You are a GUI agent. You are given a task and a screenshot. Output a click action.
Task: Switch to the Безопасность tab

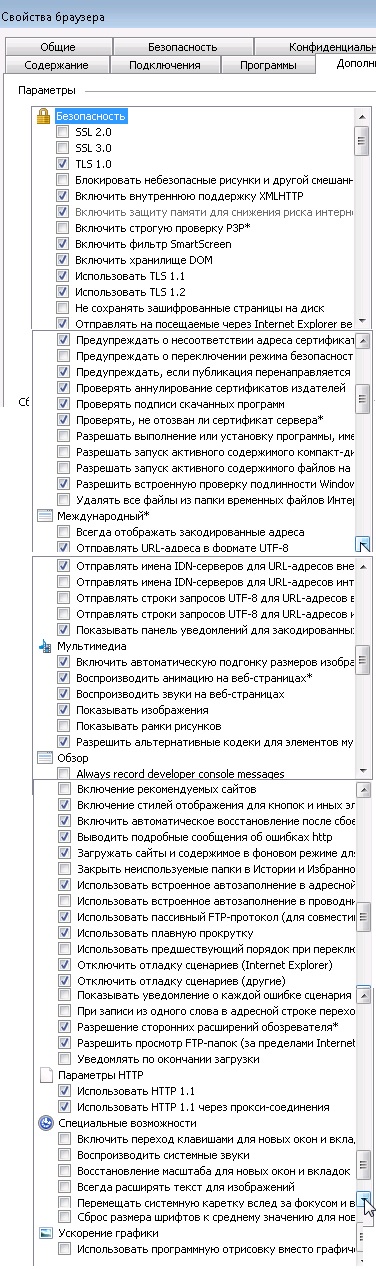[x=182, y=47]
